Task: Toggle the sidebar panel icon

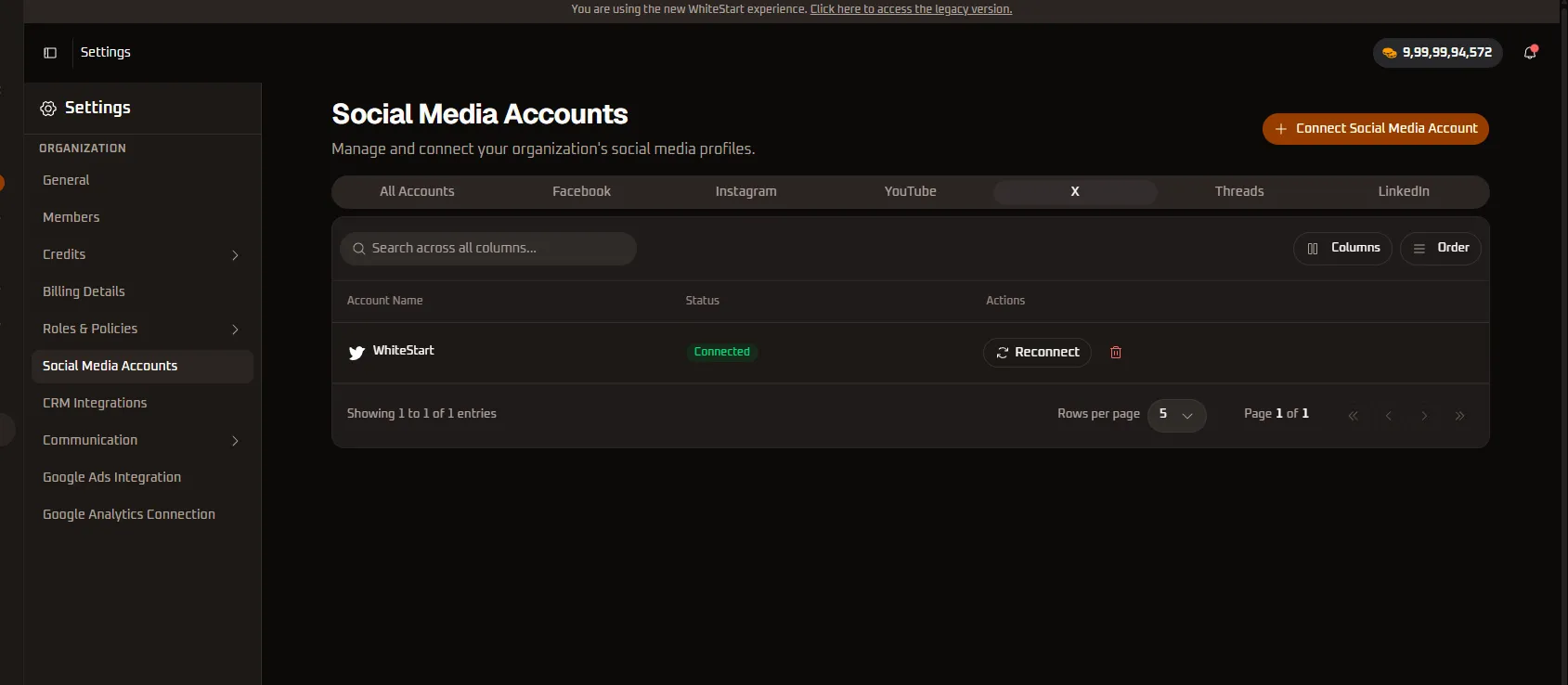Action: click(x=50, y=53)
